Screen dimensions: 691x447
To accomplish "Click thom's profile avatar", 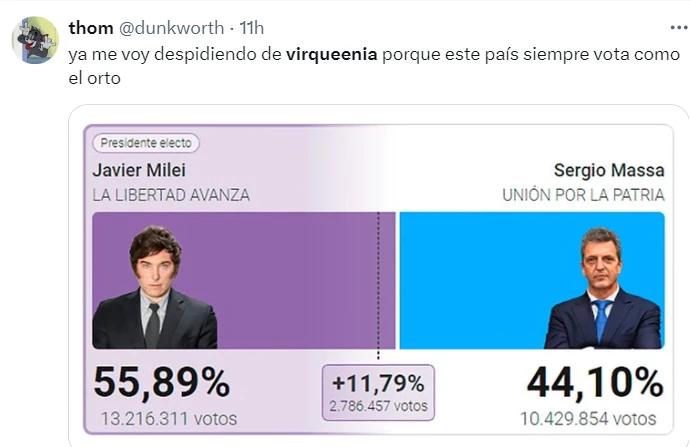I will click(x=34, y=38).
